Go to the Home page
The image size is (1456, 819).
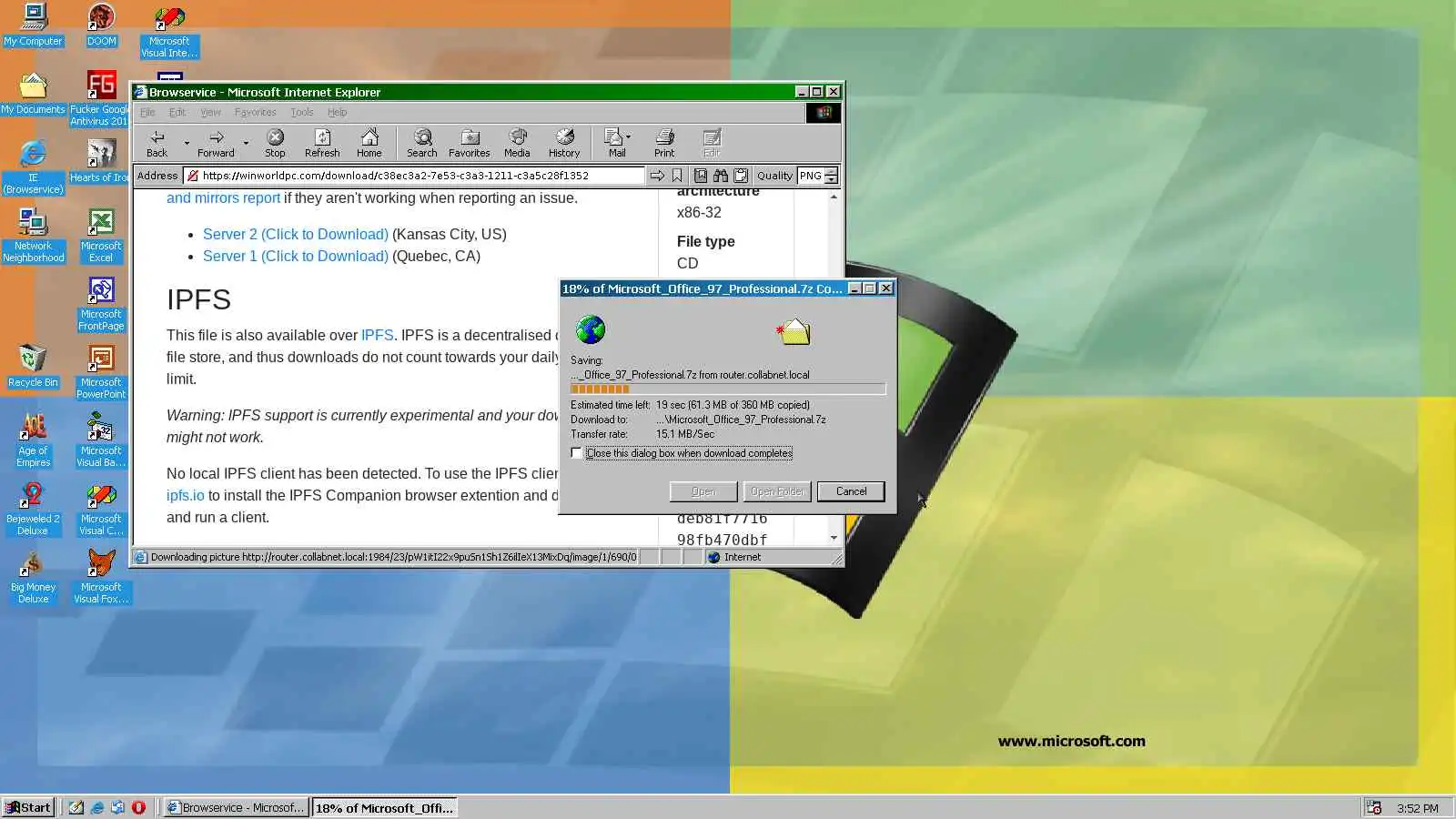pyautogui.click(x=369, y=143)
